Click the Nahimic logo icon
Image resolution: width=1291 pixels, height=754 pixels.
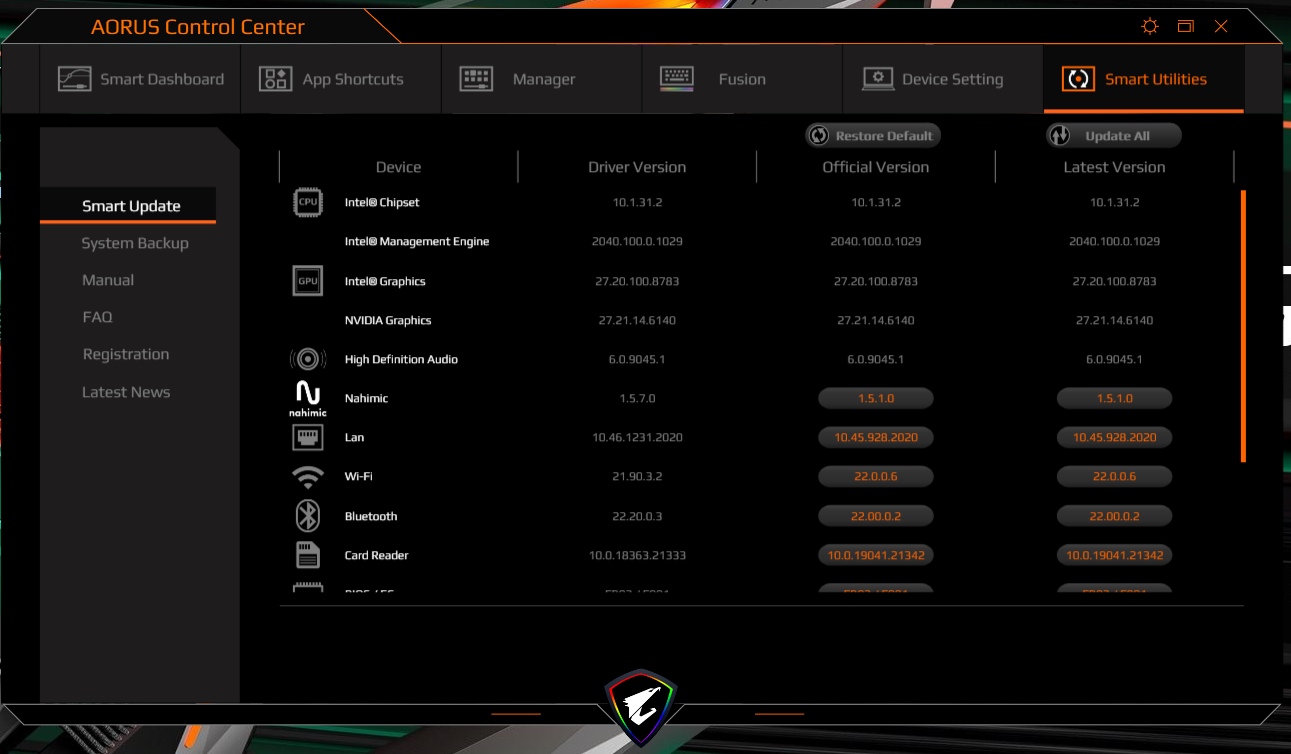click(308, 399)
